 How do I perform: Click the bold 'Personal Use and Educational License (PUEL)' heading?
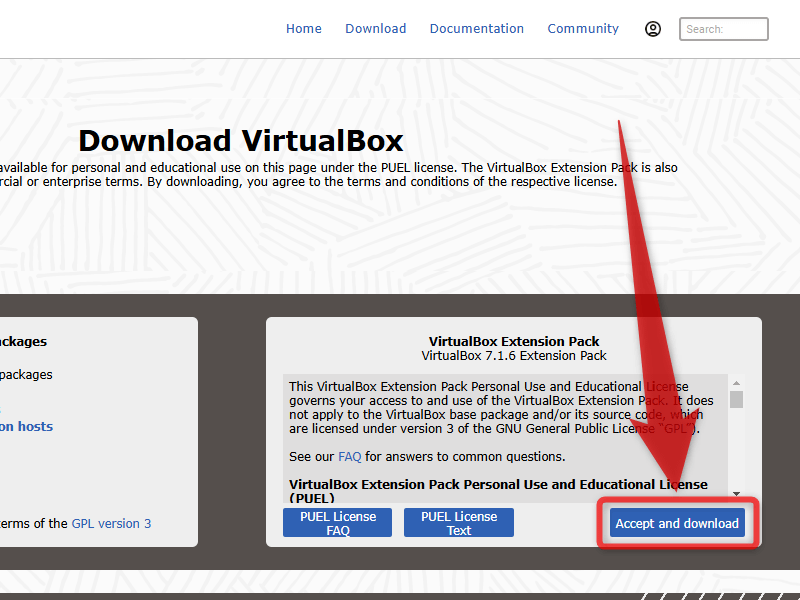(498, 491)
